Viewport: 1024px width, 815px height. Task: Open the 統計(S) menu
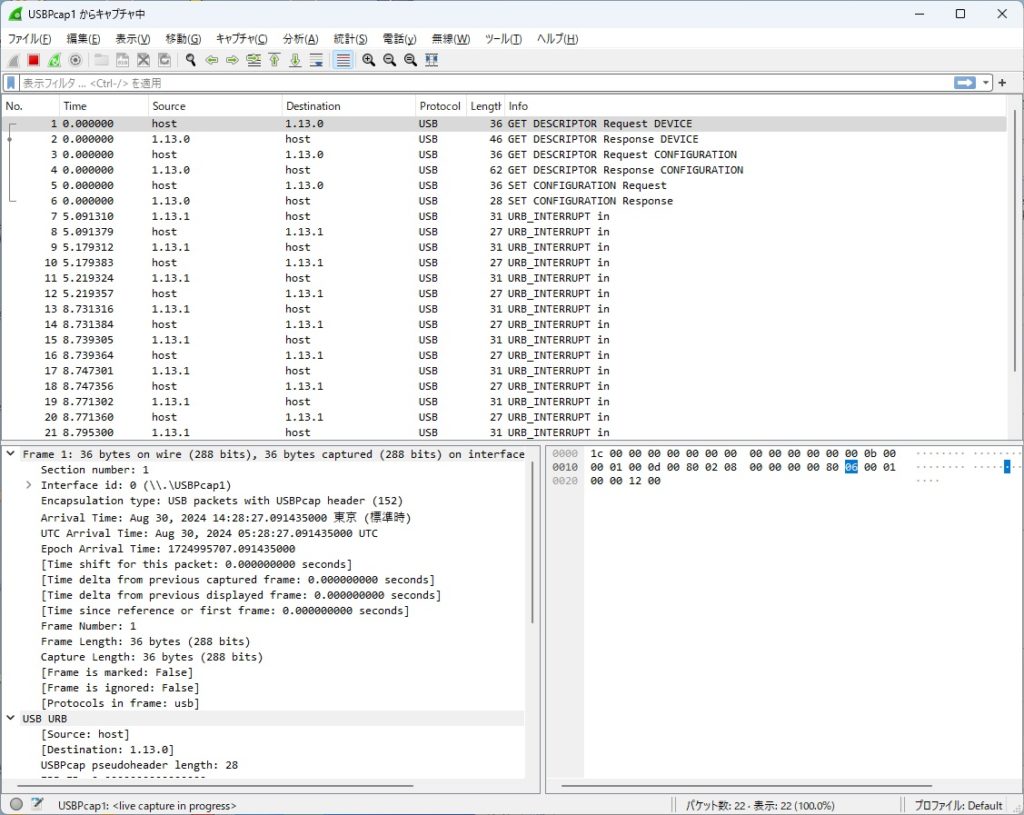[x=349, y=39]
